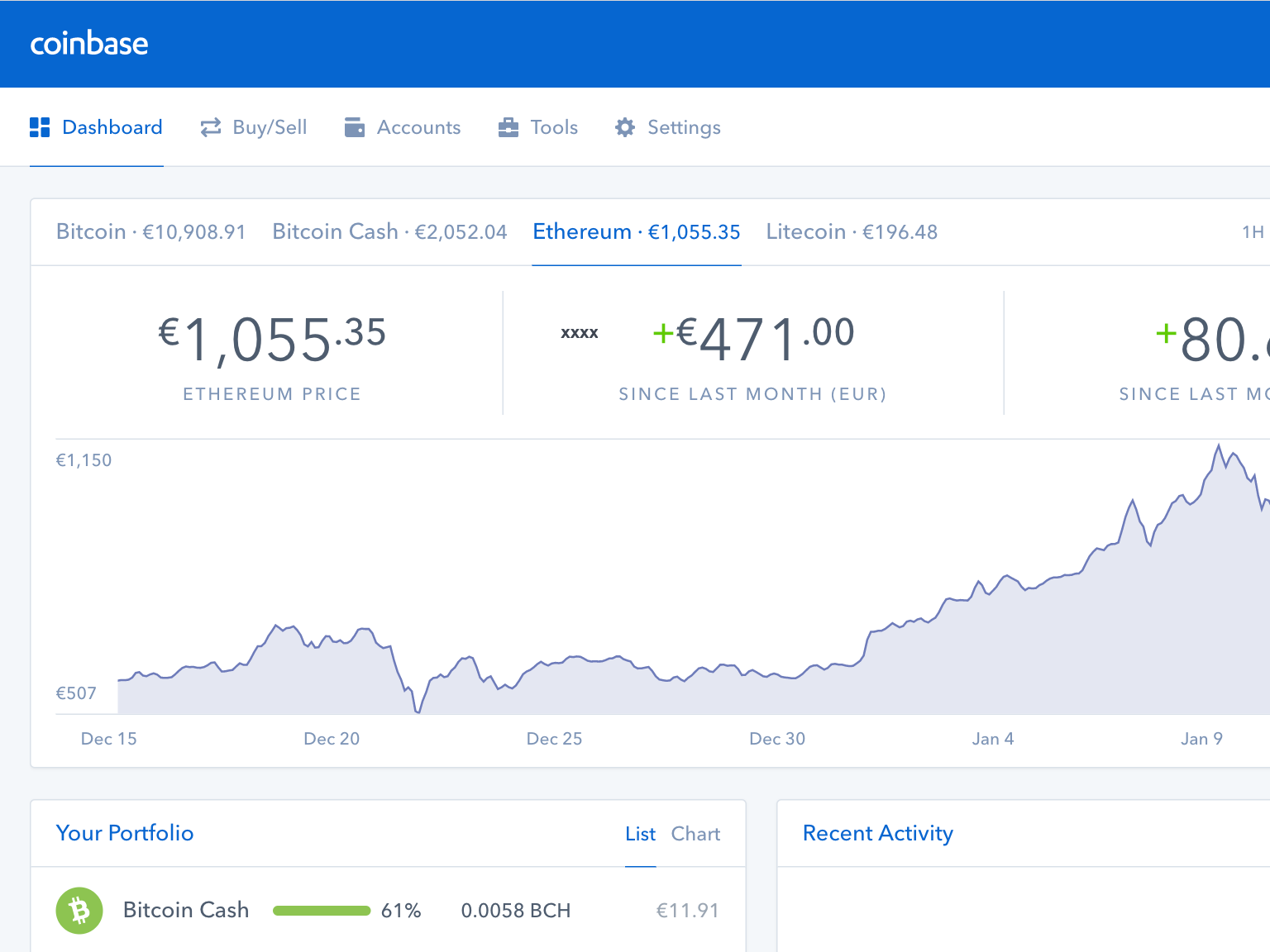This screenshot has width=1270, height=952.
Task: View the Litecoin price tab
Action: pyautogui.click(x=852, y=232)
